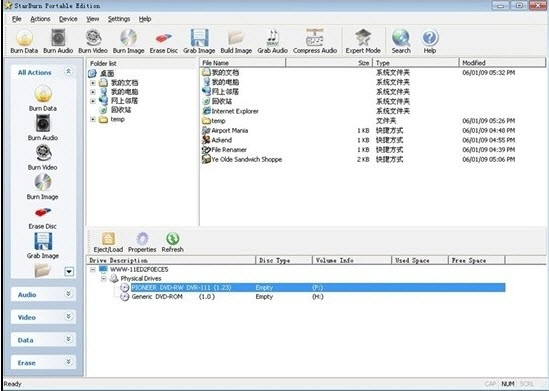Refresh the drive list
549x391 pixels.
pyautogui.click(x=173, y=242)
